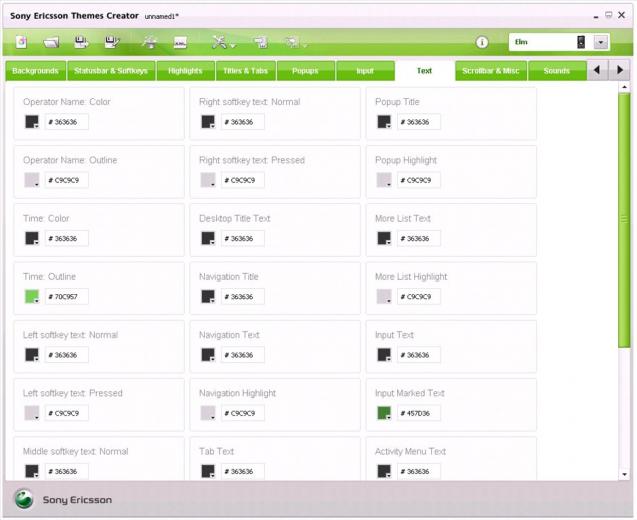Image resolution: width=637 pixels, height=520 pixels.
Task: Click the More List Highlight hex field
Action: [419, 297]
